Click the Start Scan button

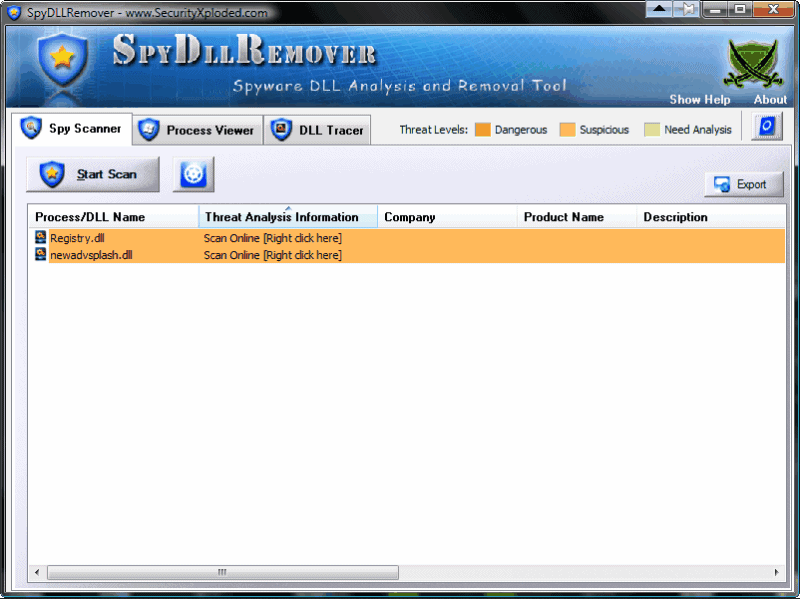pos(93,174)
